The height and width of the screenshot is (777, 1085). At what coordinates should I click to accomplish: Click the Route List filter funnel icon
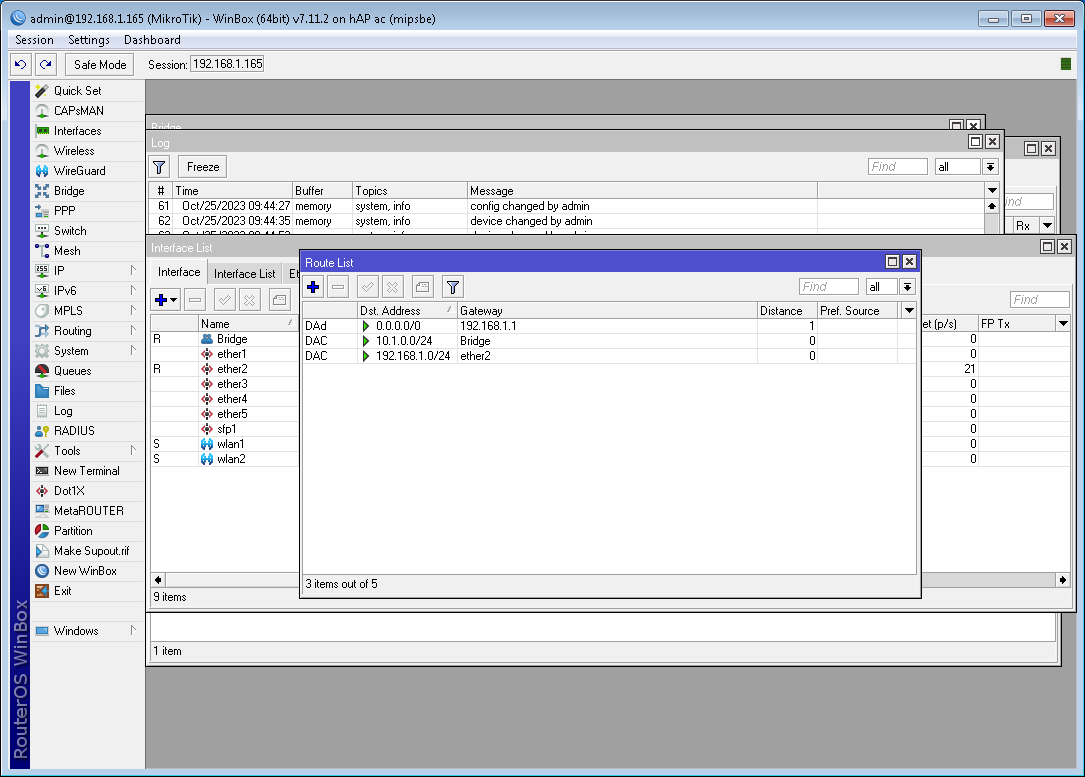coord(453,287)
